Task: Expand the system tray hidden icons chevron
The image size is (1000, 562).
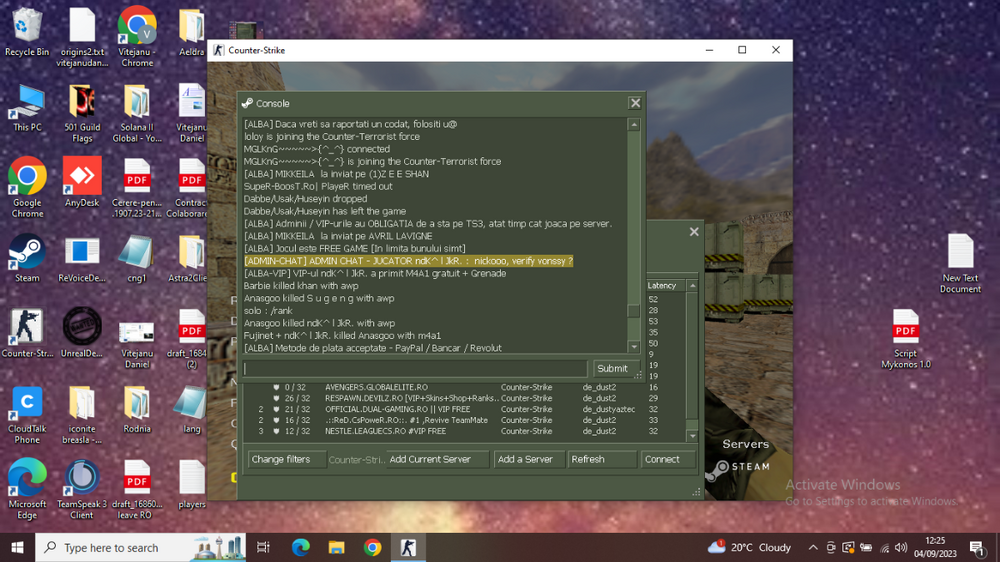Action: click(x=813, y=548)
